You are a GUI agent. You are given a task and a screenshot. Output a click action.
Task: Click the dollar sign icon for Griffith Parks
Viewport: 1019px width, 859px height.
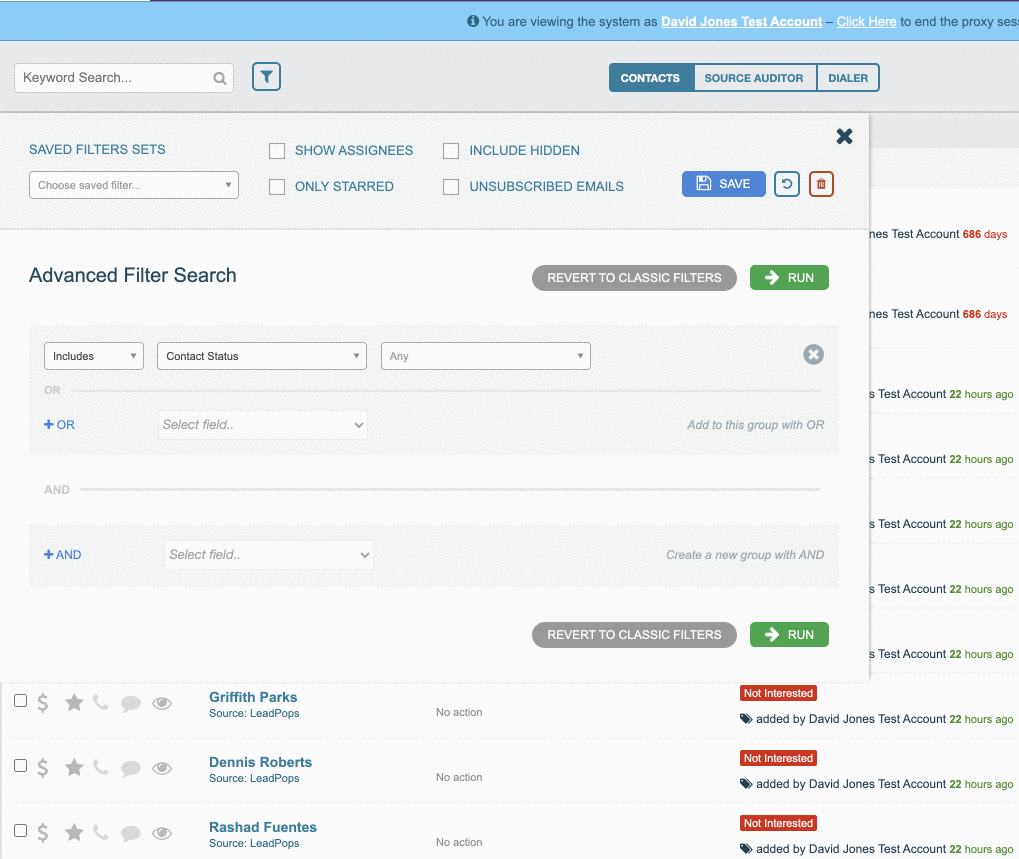43,703
